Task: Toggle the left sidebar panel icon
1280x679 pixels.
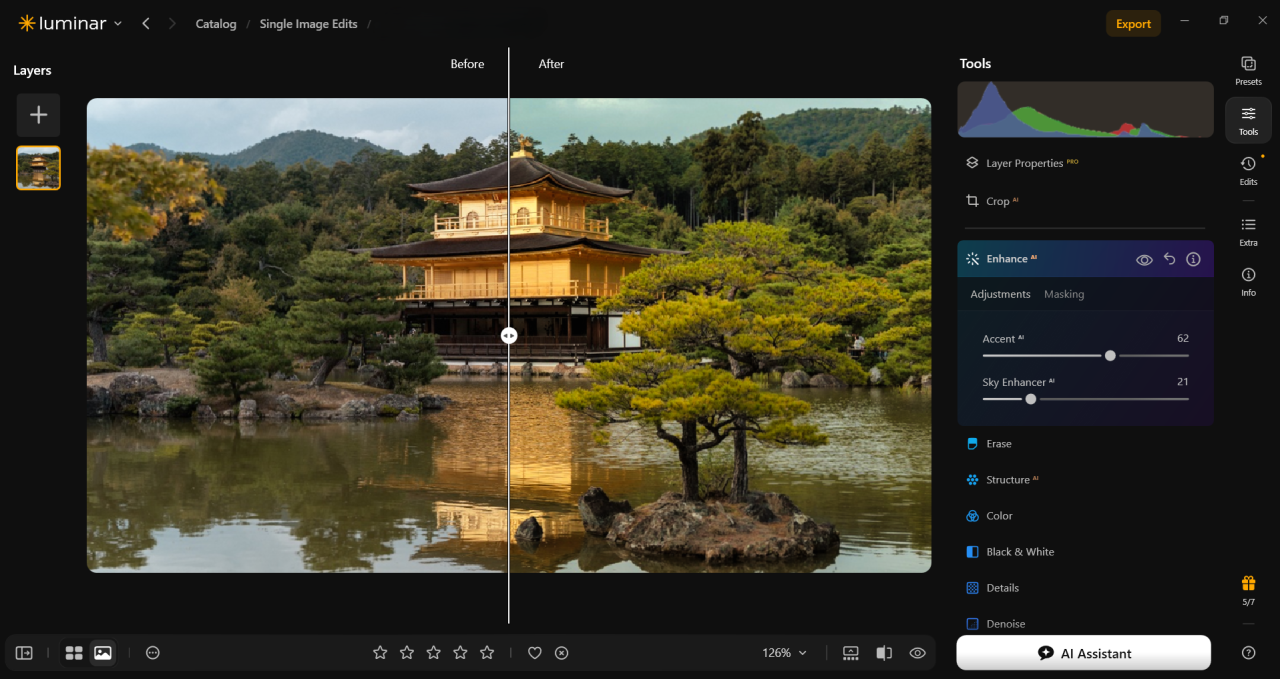Action: pos(24,653)
